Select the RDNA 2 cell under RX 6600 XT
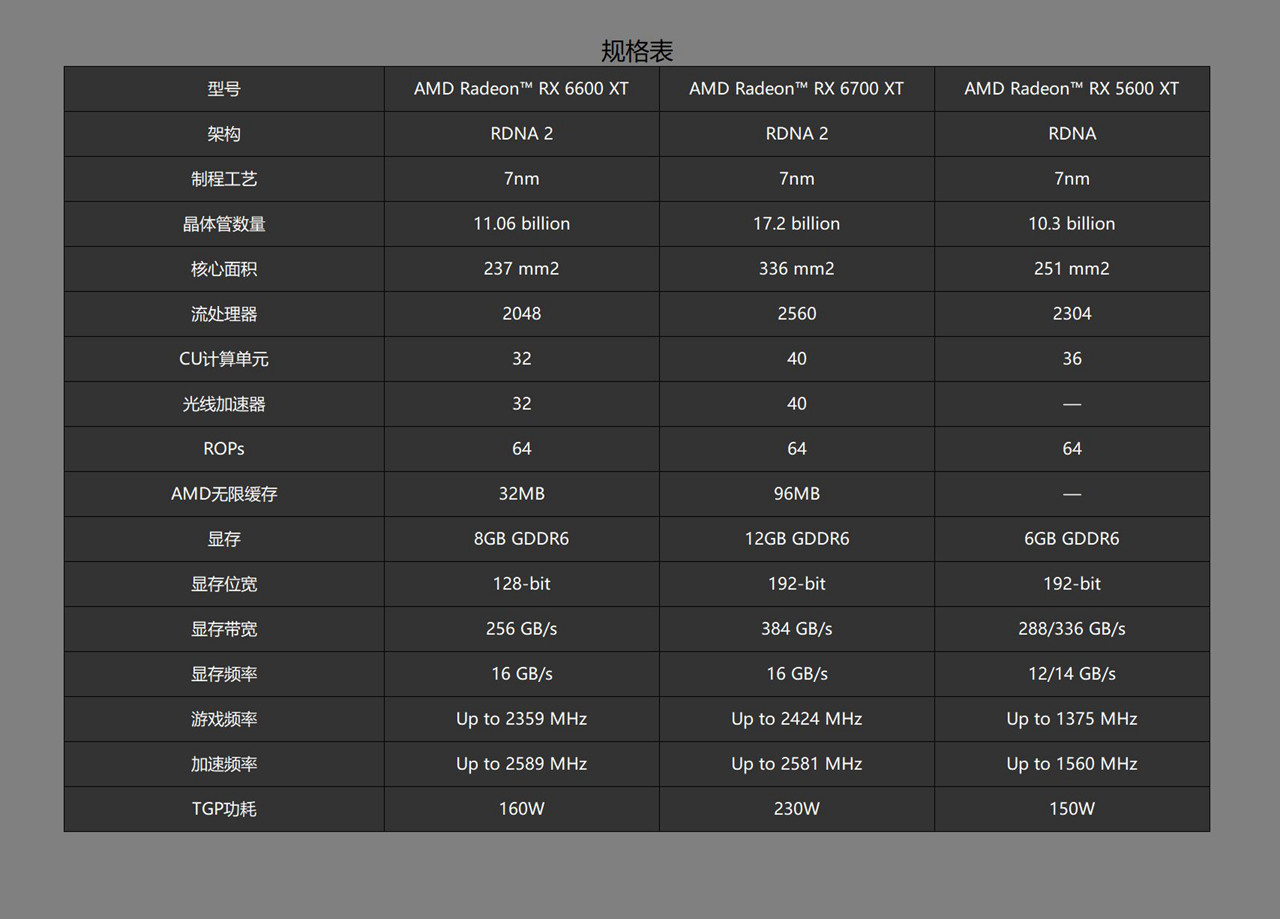The image size is (1280, 919). [521, 133]
